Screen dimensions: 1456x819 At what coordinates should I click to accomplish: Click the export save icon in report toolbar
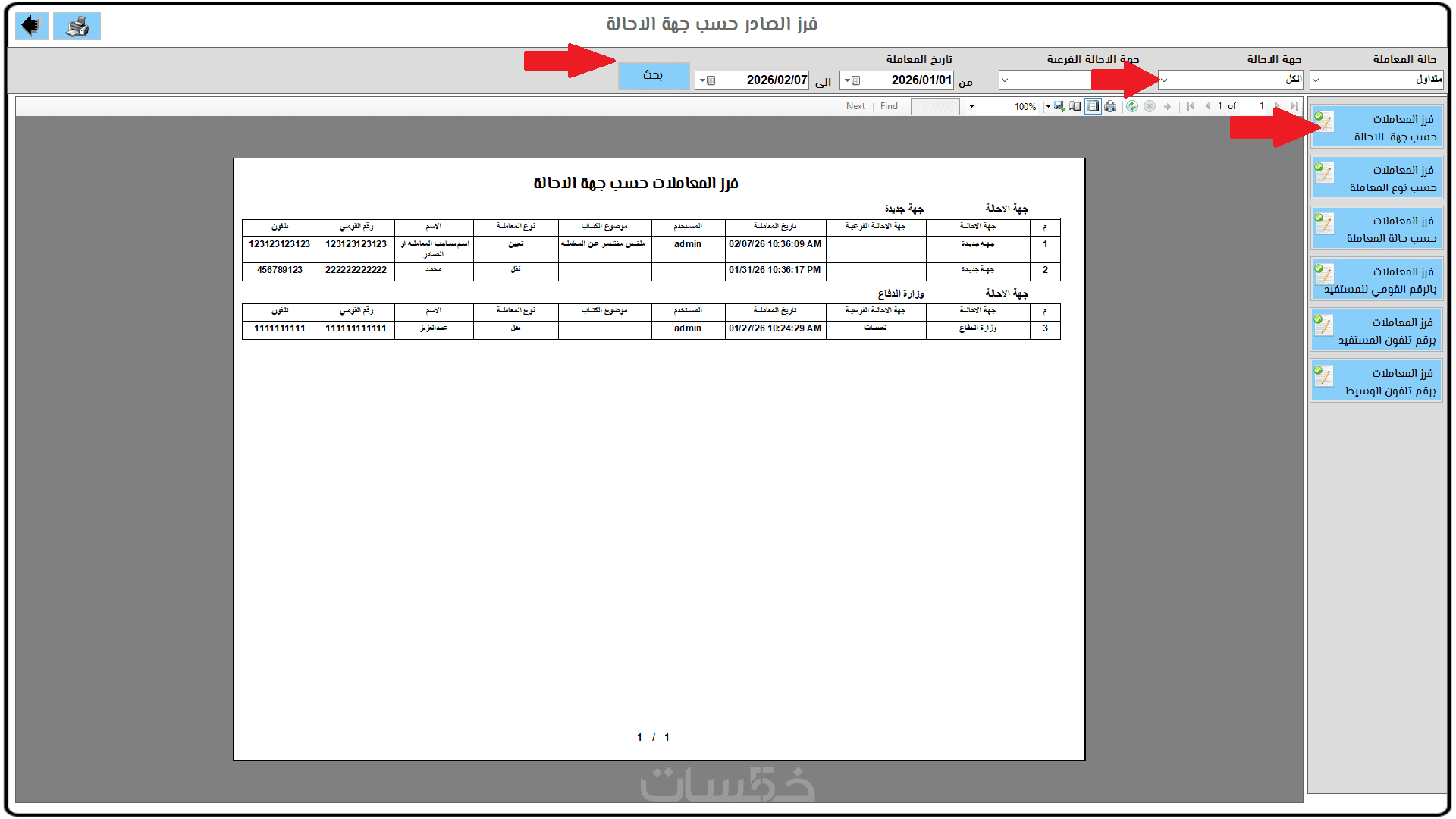1059,107
